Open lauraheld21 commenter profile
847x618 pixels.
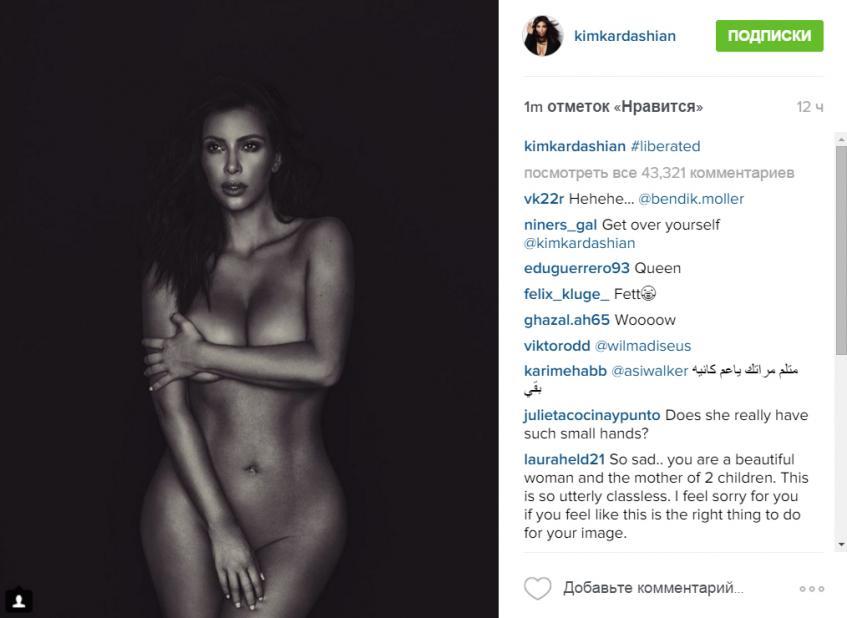pyautogui.click(x=564, y=459)
